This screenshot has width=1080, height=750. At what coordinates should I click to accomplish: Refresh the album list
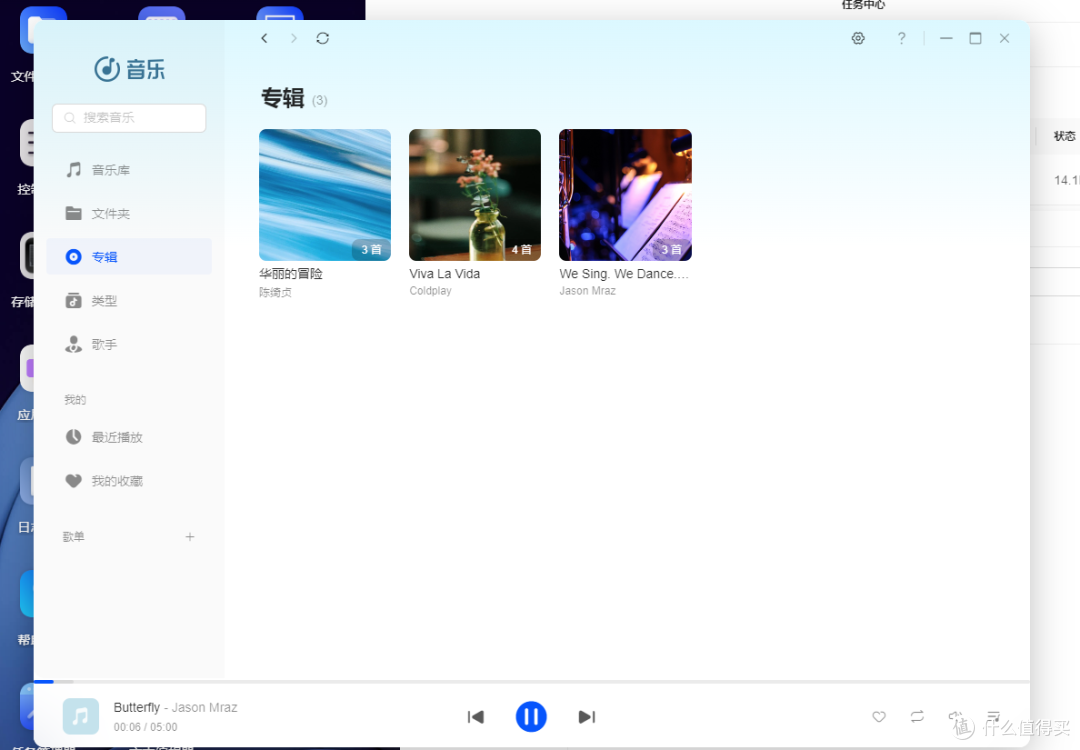[x=322, y=38]
